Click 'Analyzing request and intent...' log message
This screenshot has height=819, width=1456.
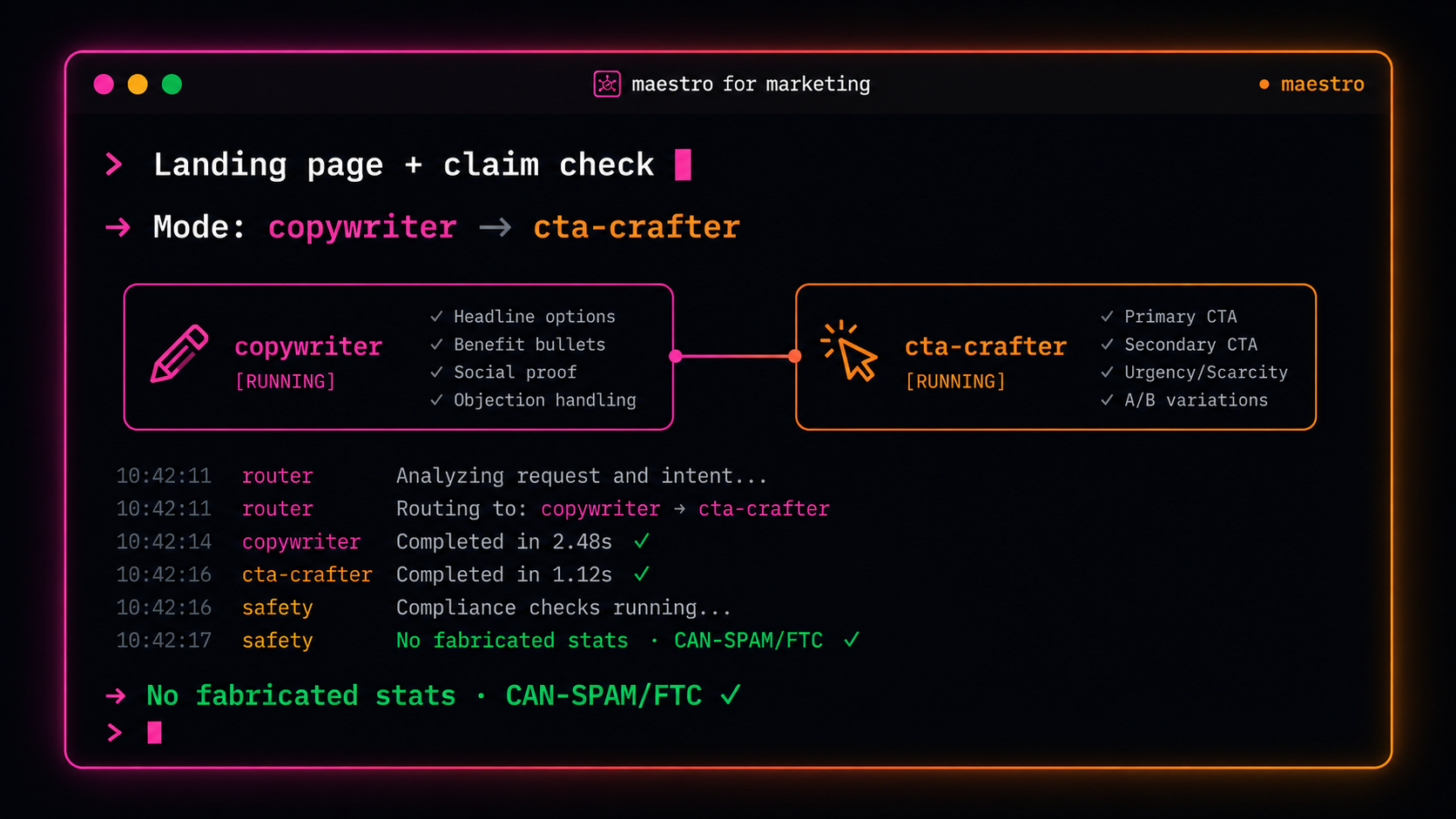pos(582,476)
